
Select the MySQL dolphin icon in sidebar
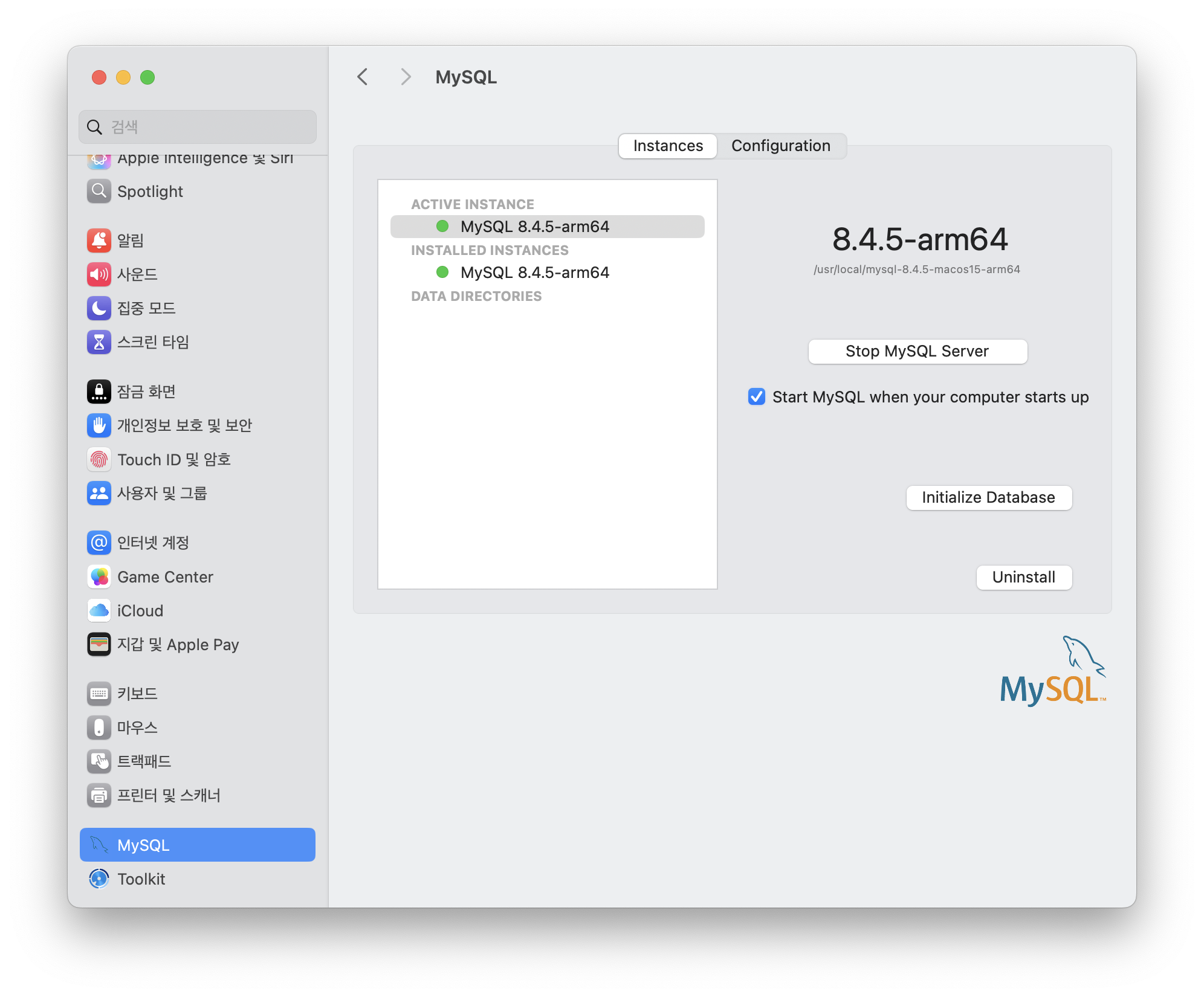coord(99,845)
